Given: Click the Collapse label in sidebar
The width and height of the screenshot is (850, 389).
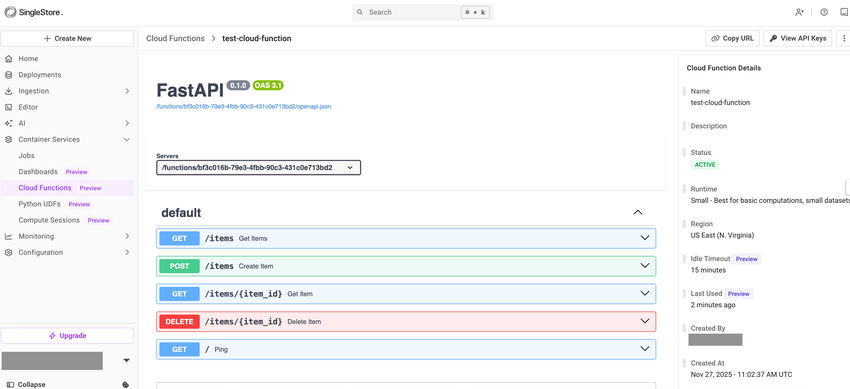Looking at the screenshot, I should 31,385.
